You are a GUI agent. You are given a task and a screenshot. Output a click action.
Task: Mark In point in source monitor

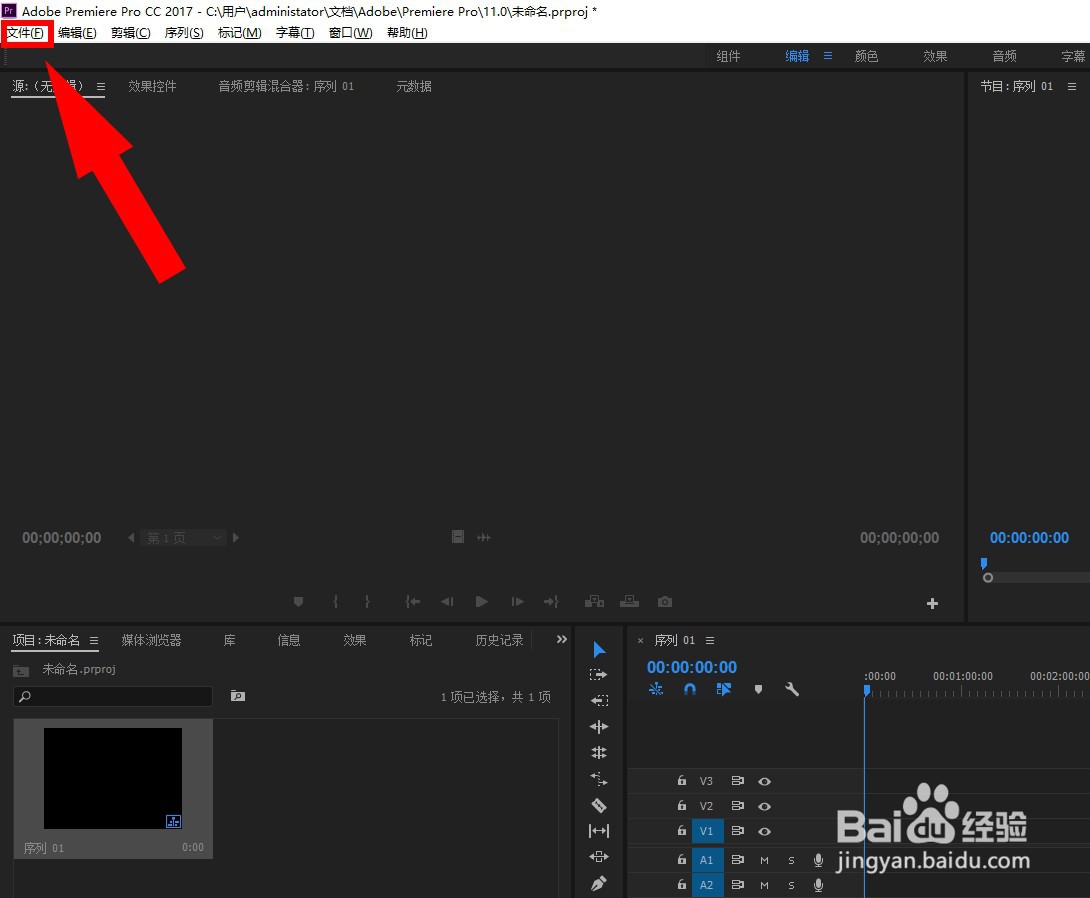coord(336,602)
